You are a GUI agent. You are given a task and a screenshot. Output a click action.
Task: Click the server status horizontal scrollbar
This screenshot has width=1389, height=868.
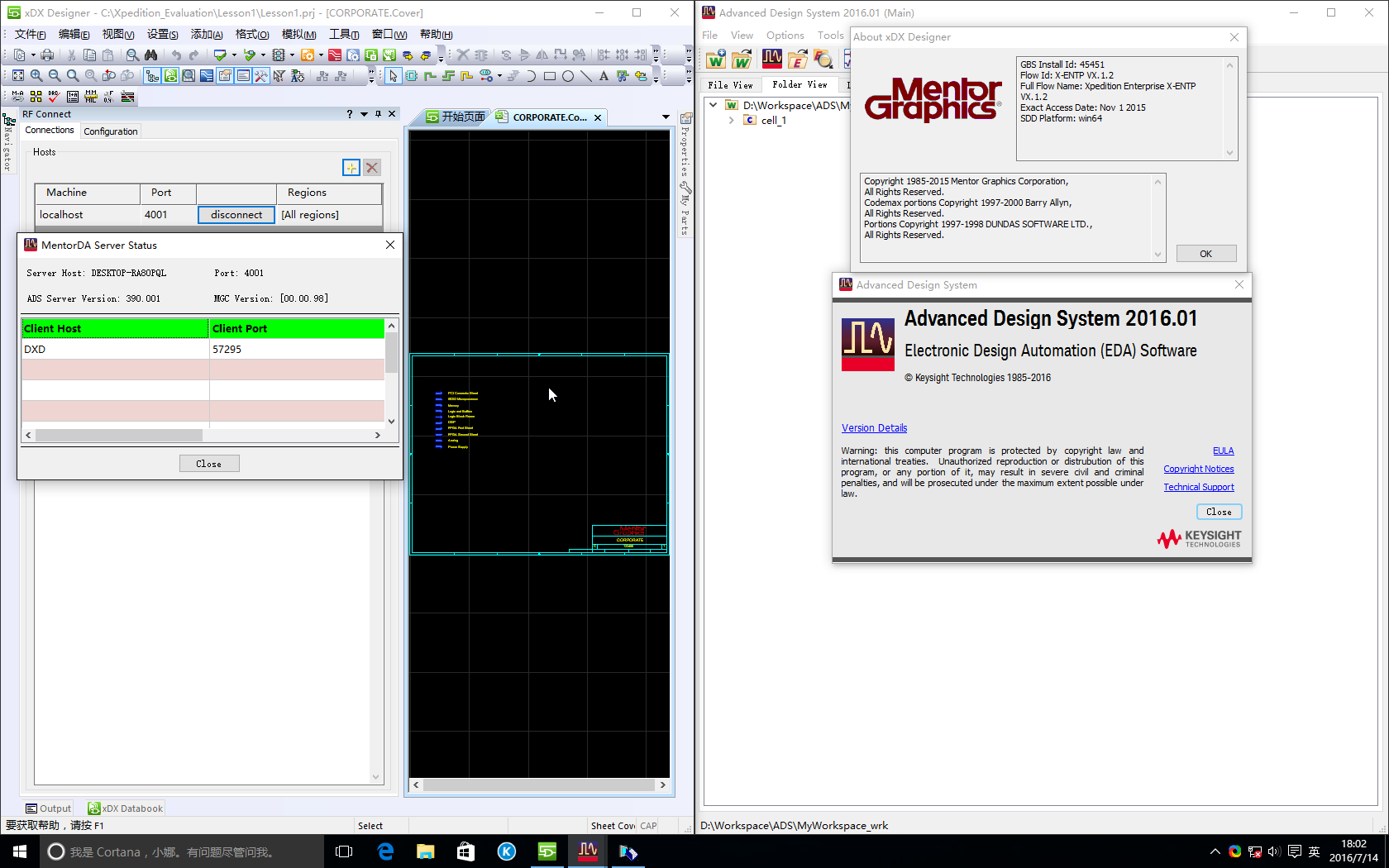119,435
